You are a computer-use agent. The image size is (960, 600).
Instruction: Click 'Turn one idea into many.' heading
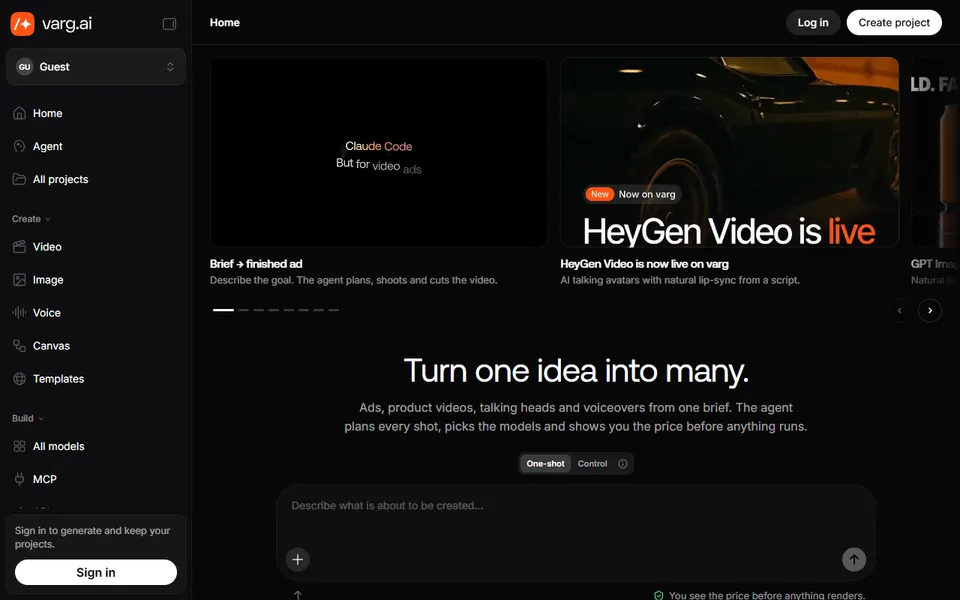point(576,371)
